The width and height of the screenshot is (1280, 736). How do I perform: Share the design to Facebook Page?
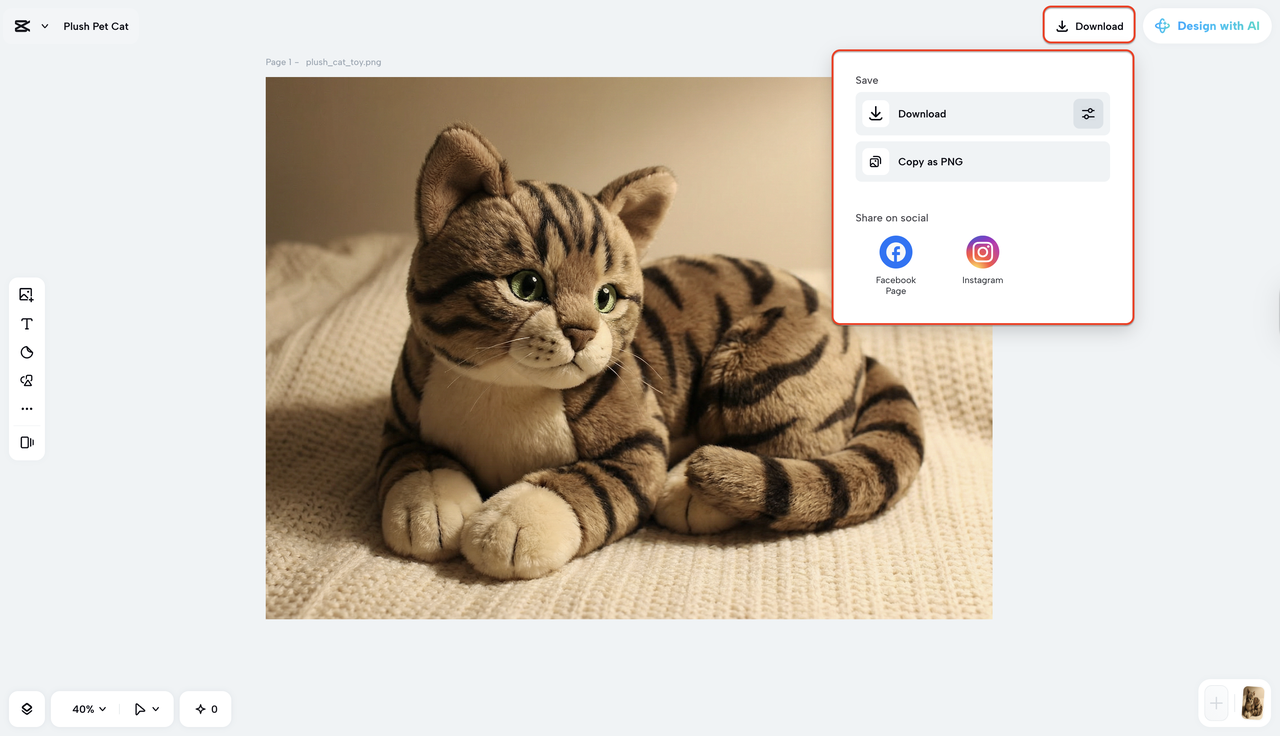click(x=895, y=252)
